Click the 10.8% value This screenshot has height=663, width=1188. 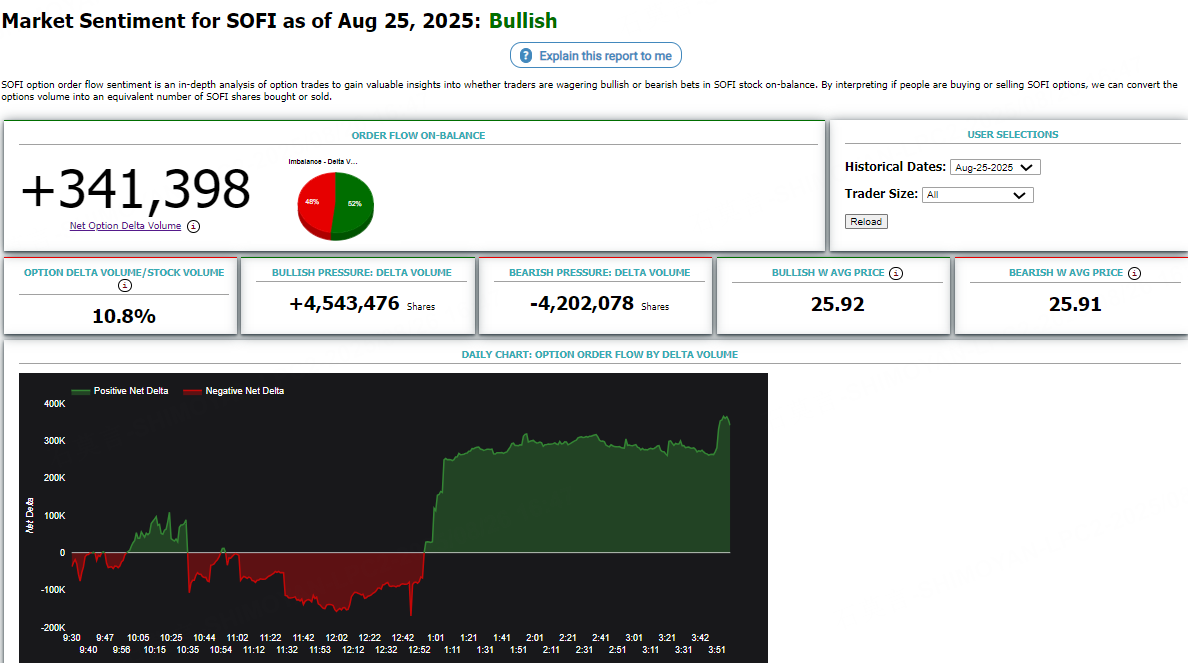coord(124,316)
